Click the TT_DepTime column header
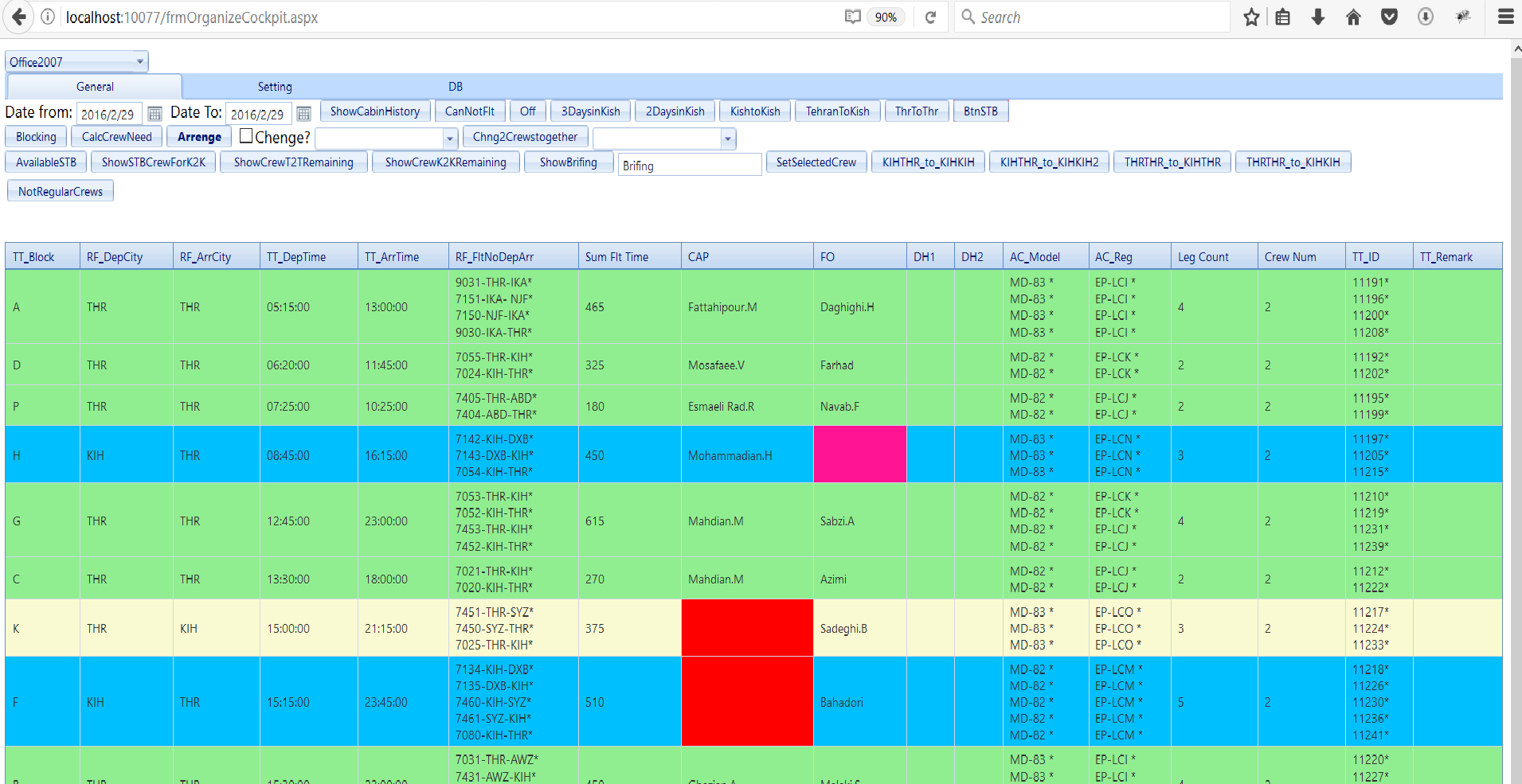Viewport: 1522px width, 784px height. click(x=308, y=256)
